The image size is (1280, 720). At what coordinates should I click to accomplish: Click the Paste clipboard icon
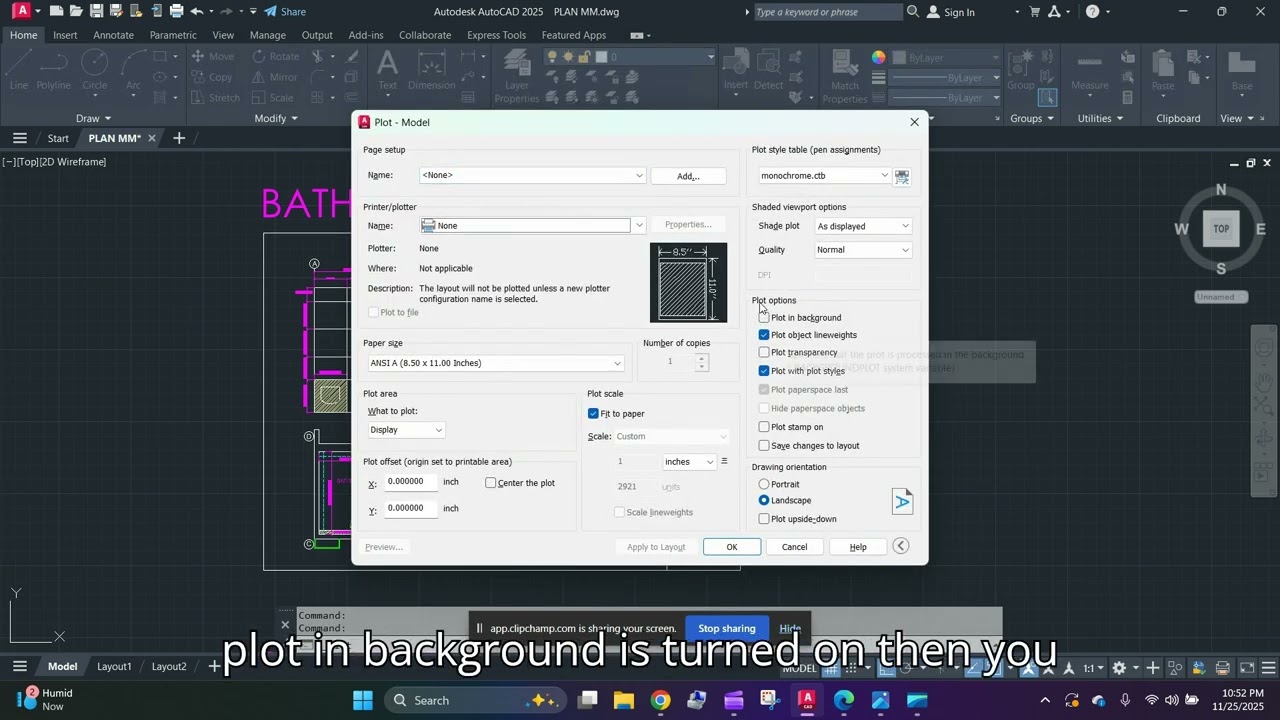(x=1163, y=71)
